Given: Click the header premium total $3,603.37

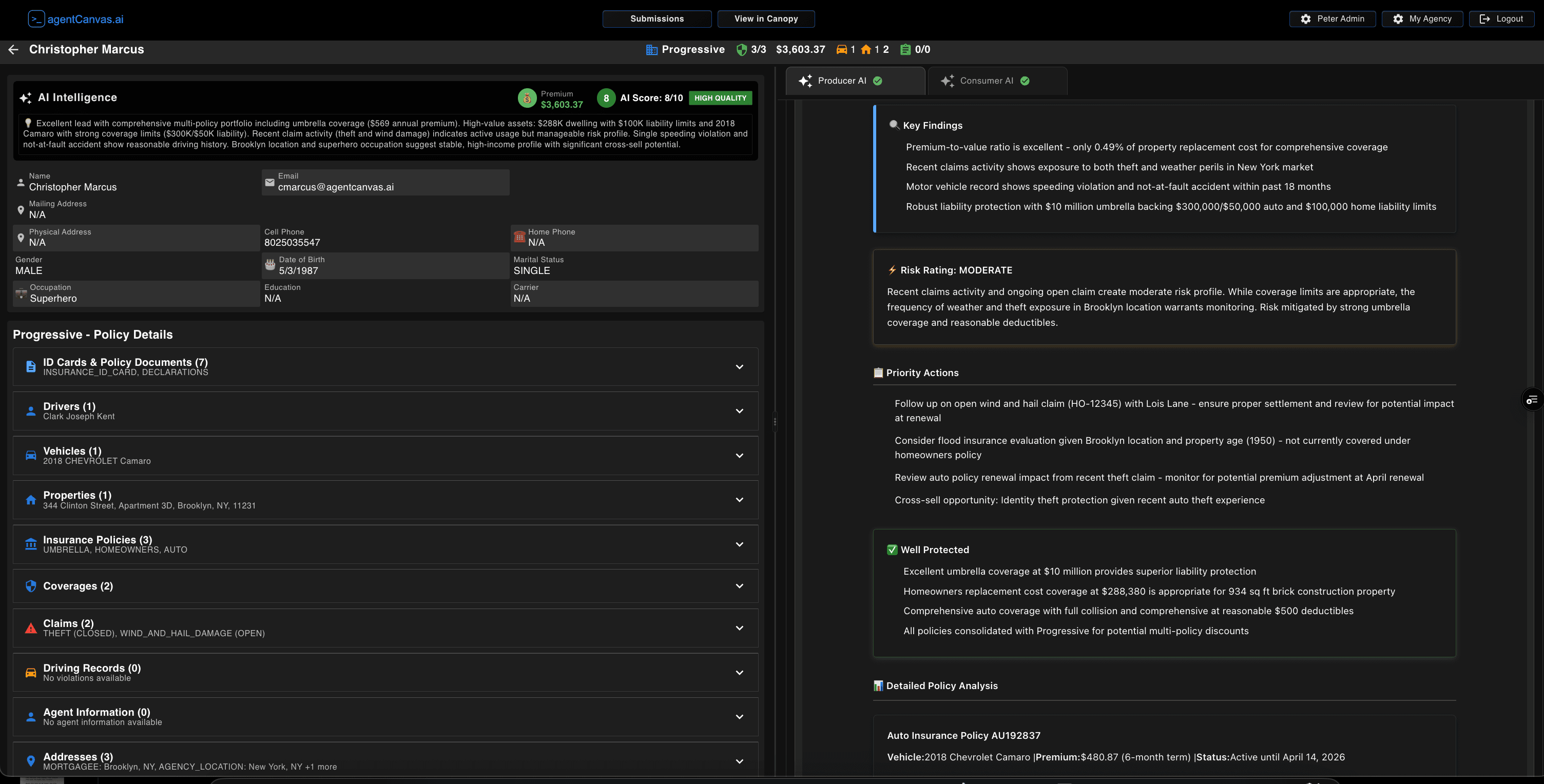Looking at the screenshot, I should (x=800, y=50).
